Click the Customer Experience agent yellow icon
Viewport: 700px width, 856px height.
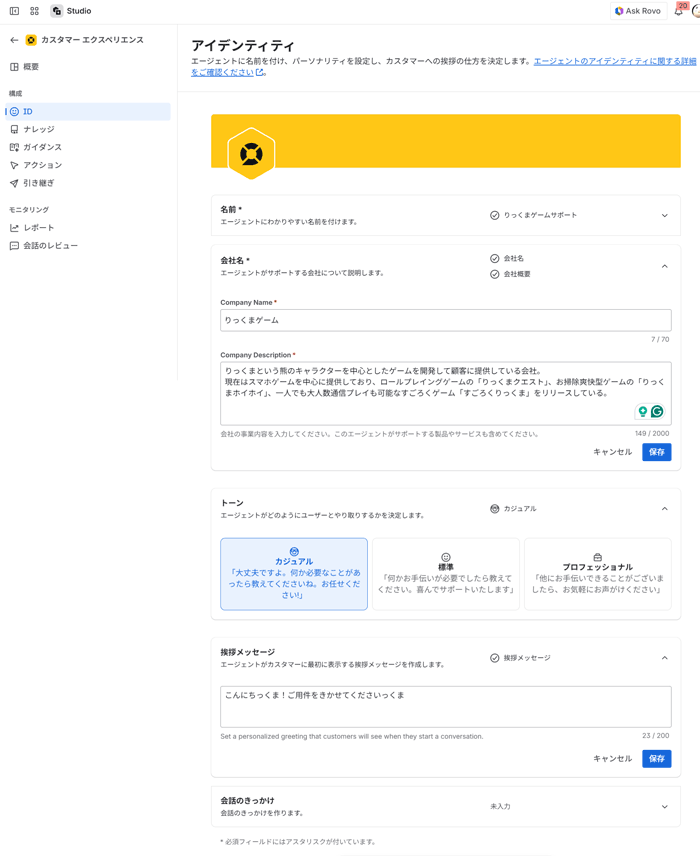(31, 40)
